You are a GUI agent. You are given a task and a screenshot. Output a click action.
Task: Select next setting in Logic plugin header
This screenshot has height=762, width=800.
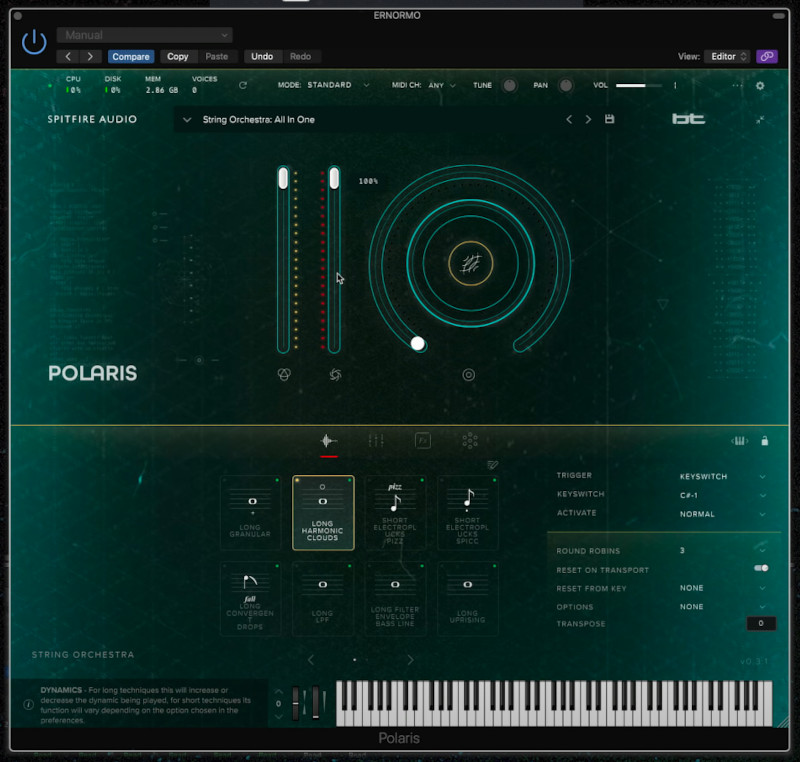(x=90, y=57)
